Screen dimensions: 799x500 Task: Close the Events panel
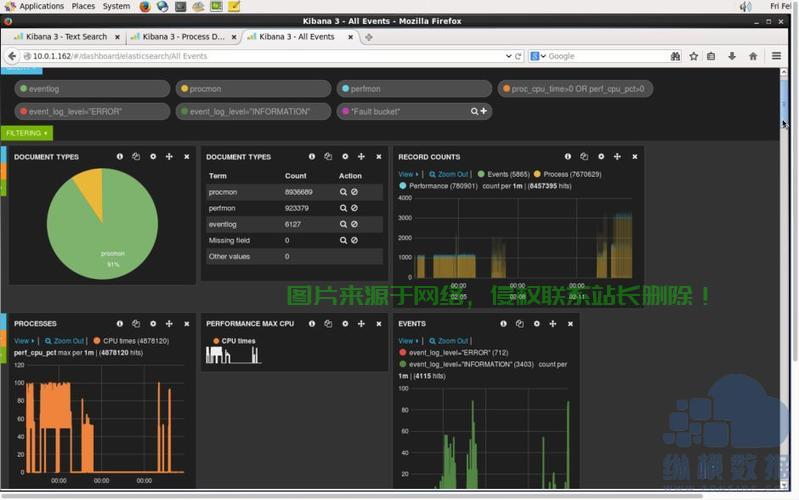click(570, 324)
